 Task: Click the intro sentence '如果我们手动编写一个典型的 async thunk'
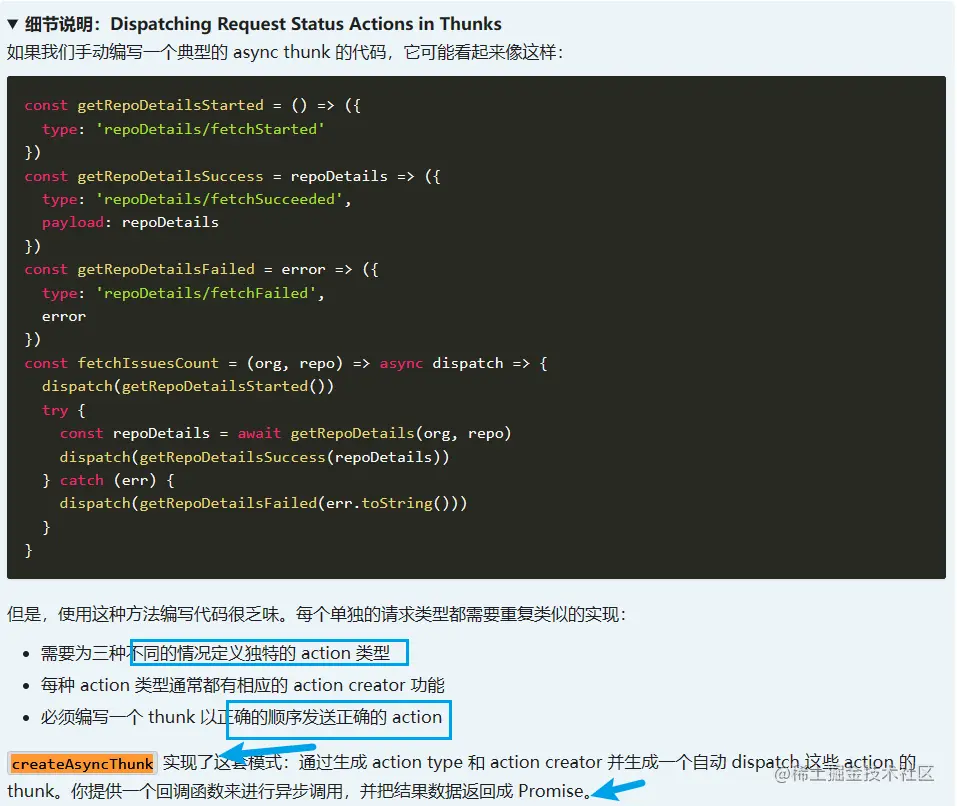(x=284, y=52)
